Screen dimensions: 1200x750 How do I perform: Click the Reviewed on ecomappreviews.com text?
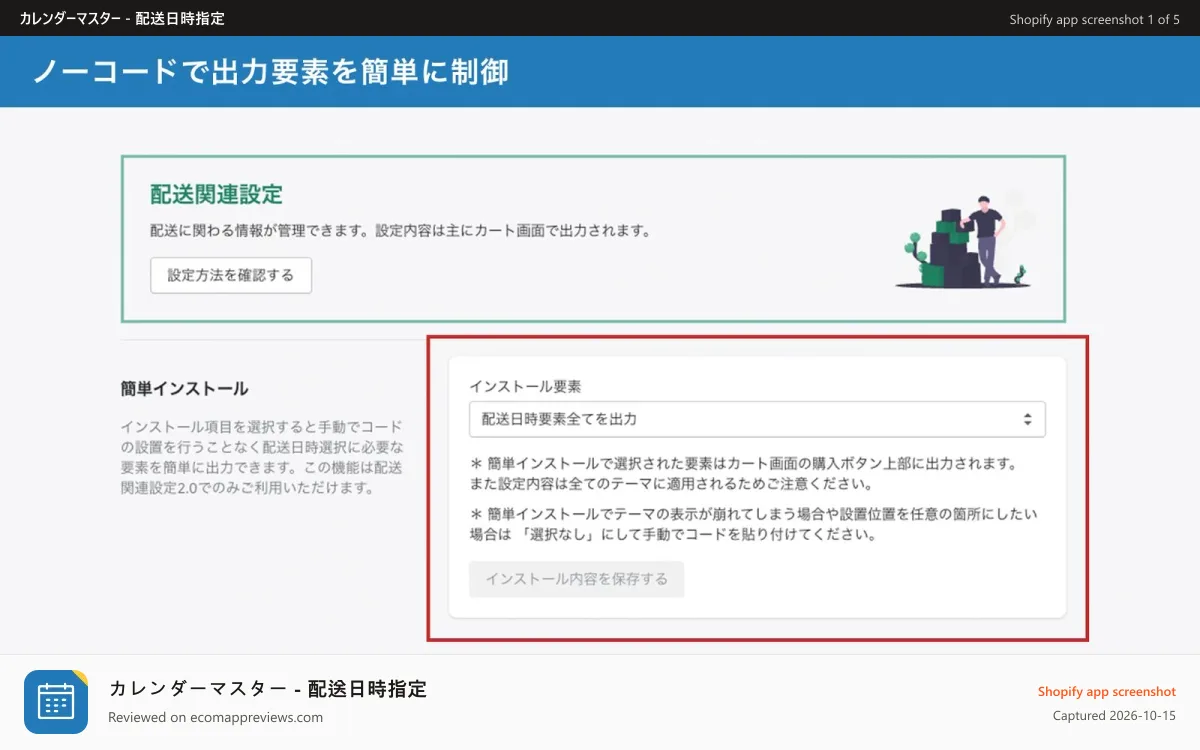(215, 717)
